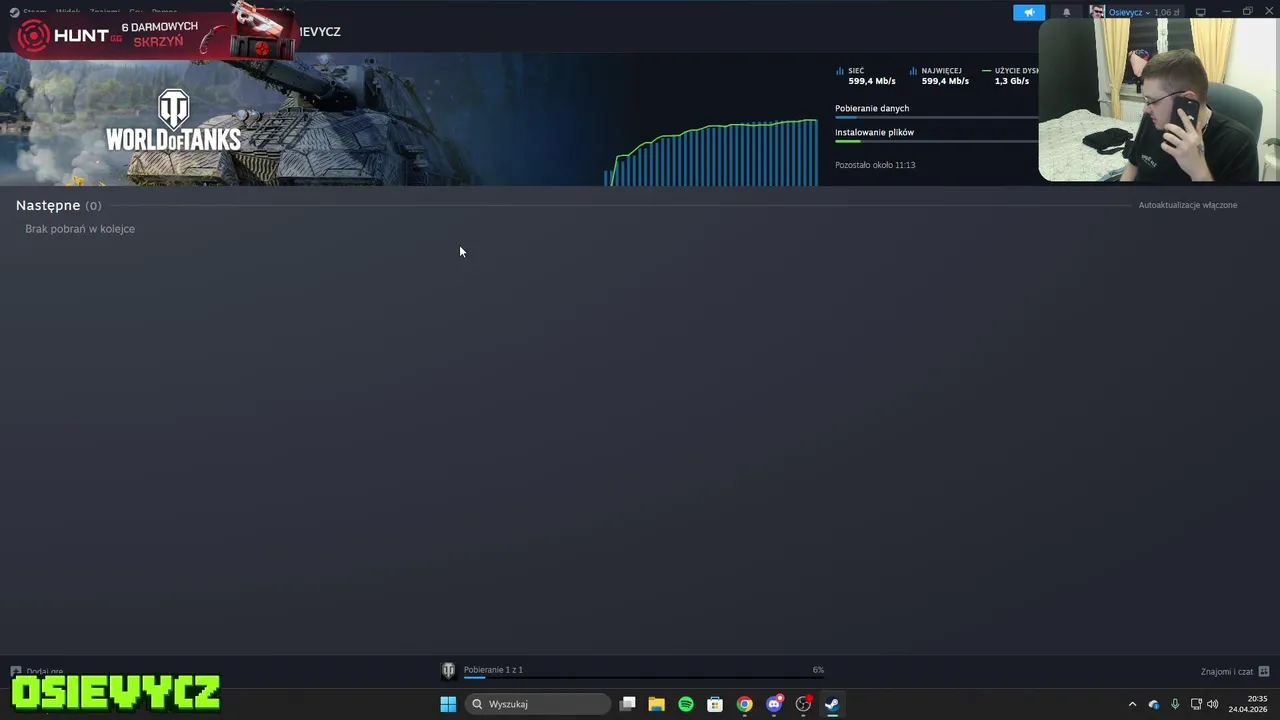Open Google Chrome from the taskbar

click(x=744, y=704)
